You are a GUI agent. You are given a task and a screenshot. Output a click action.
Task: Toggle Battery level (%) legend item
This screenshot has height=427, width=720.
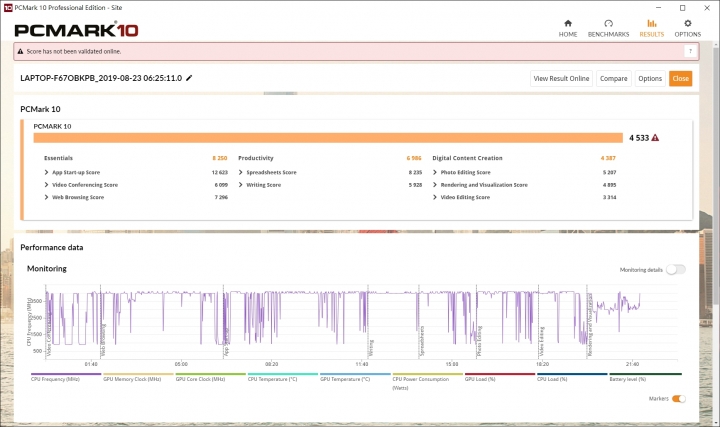tap(645, 377)
